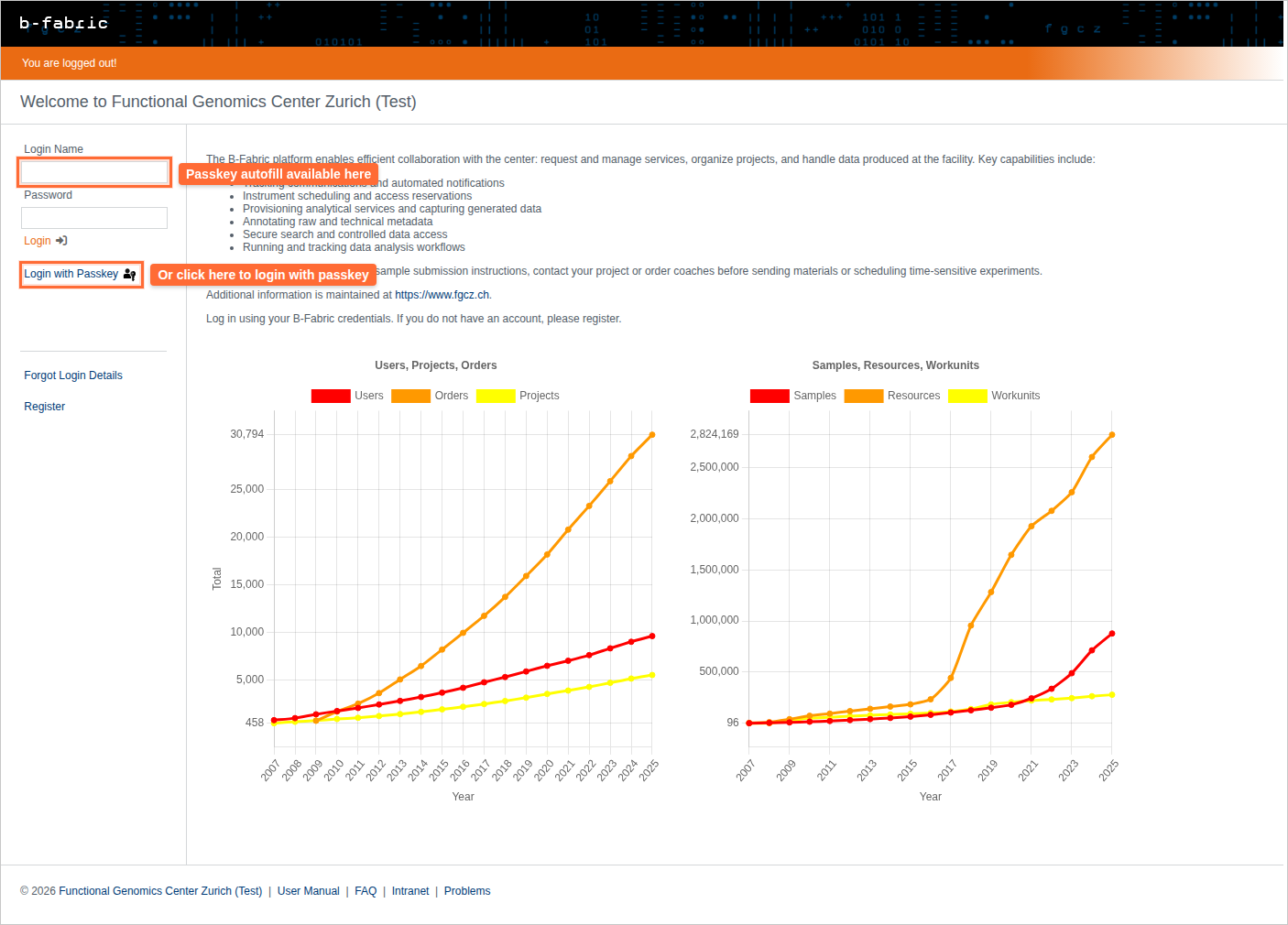This screenshot has width=1288, height=925.
Task: Visit the https://www.fgcz.ch link
Action: [442, 295]
